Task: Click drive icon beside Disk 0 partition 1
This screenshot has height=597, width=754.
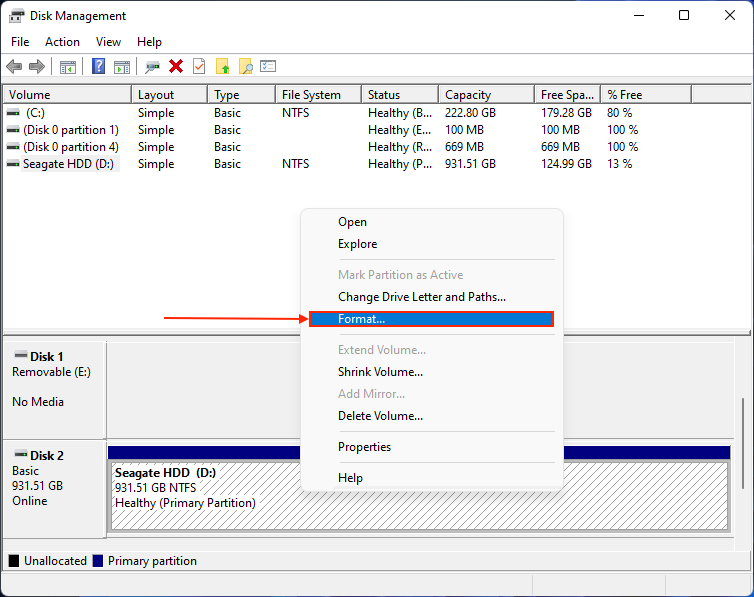Action: [13, 130]
